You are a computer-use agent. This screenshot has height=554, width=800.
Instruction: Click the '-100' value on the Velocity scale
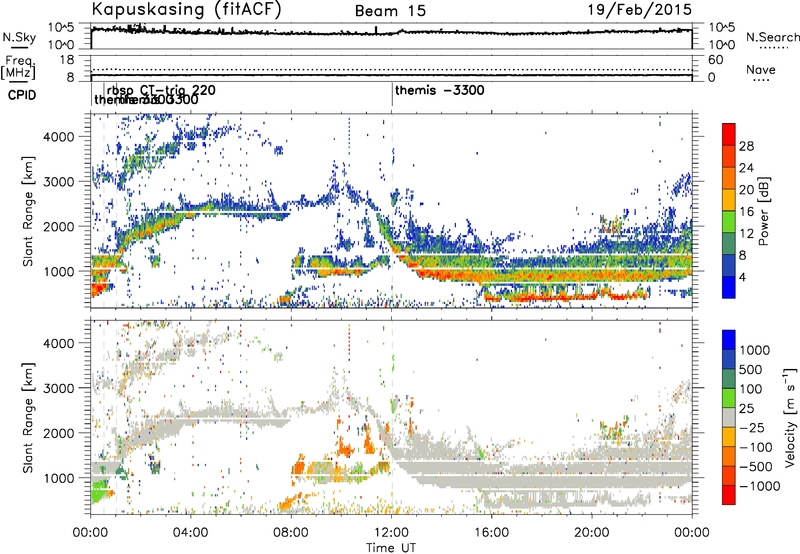point(756,447)
